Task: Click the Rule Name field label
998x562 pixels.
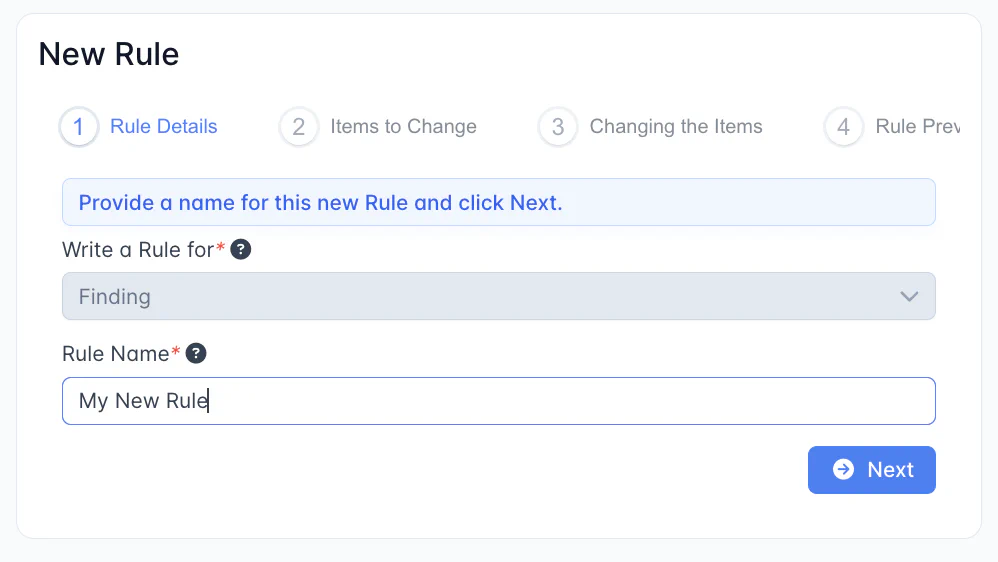Action: coord(116,353)
